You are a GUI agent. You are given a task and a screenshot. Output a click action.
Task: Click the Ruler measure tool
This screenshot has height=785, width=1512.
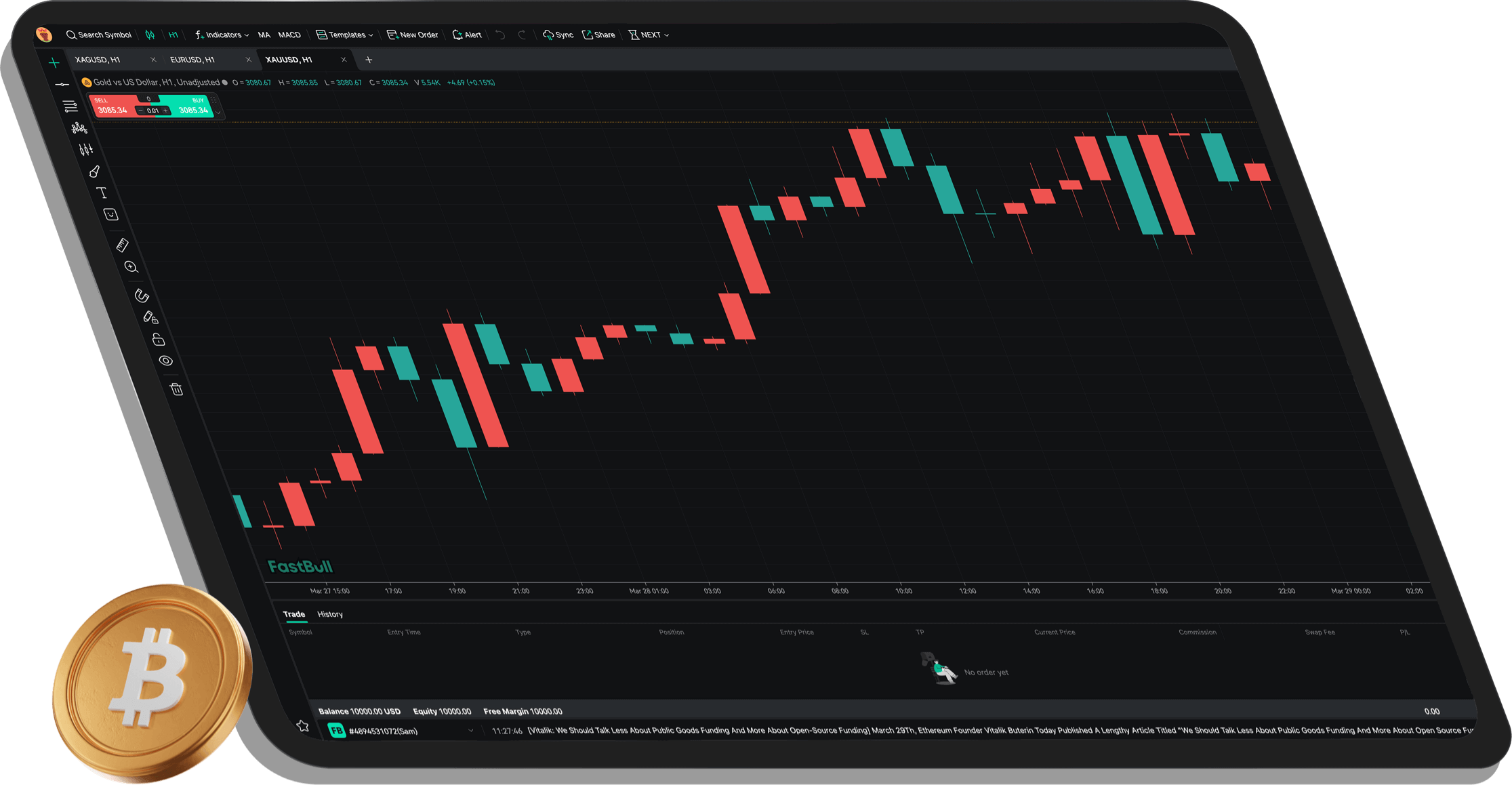pyautogui.click(x=122, y=245)
